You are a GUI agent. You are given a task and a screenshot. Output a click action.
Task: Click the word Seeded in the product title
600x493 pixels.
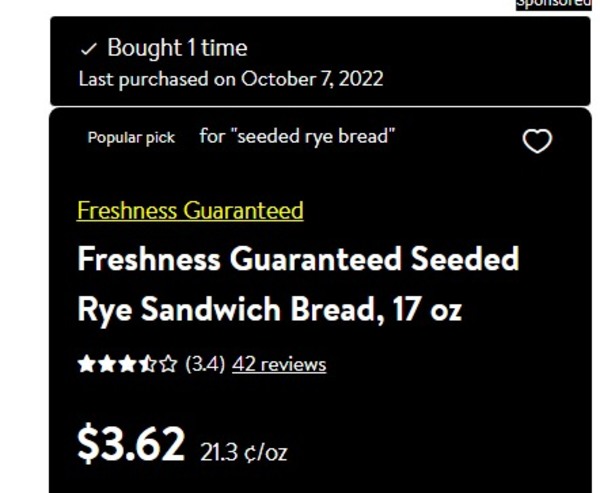click(x=464, y=260)
